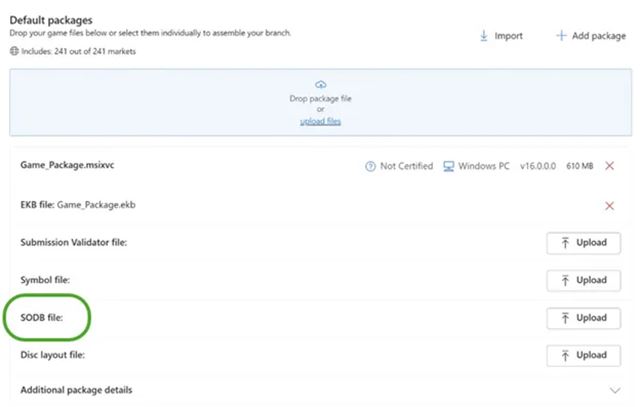Click Additional package details label

tap(76, 390)
